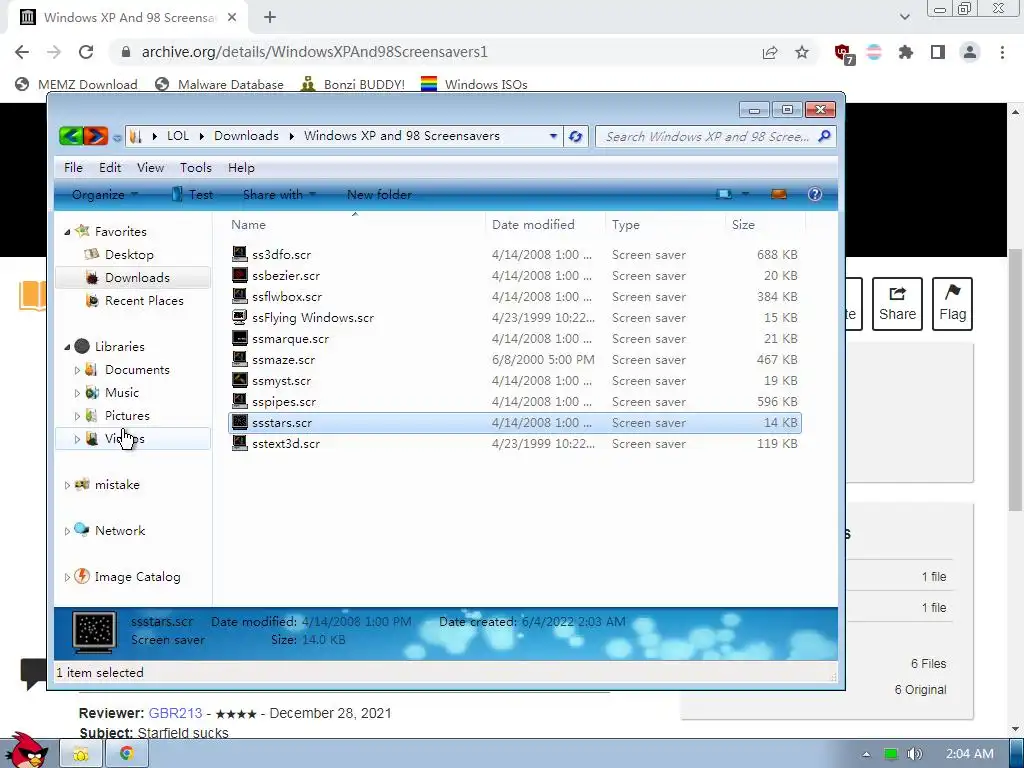Image resolution: width=1024 pixels, height=768 pixels.
Task: Click the Test toolbar button
Action: [192, 195]
